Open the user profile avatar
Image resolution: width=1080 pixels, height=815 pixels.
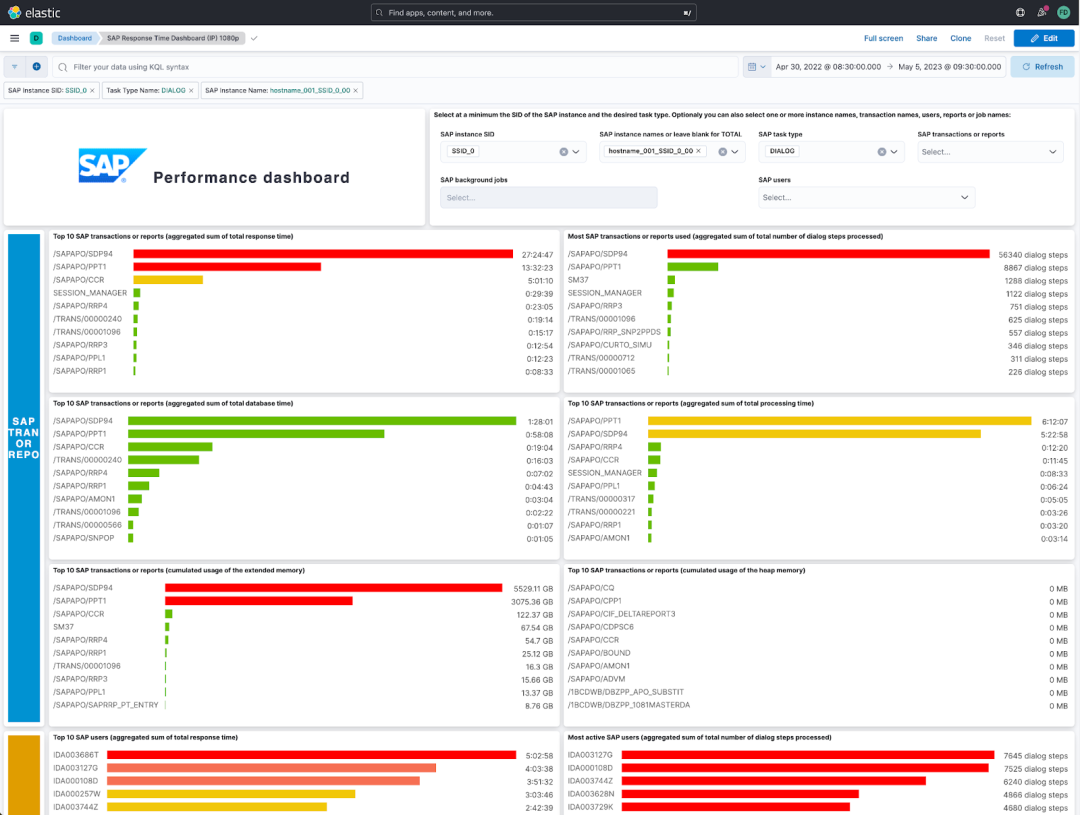[x=1063, y=12]
